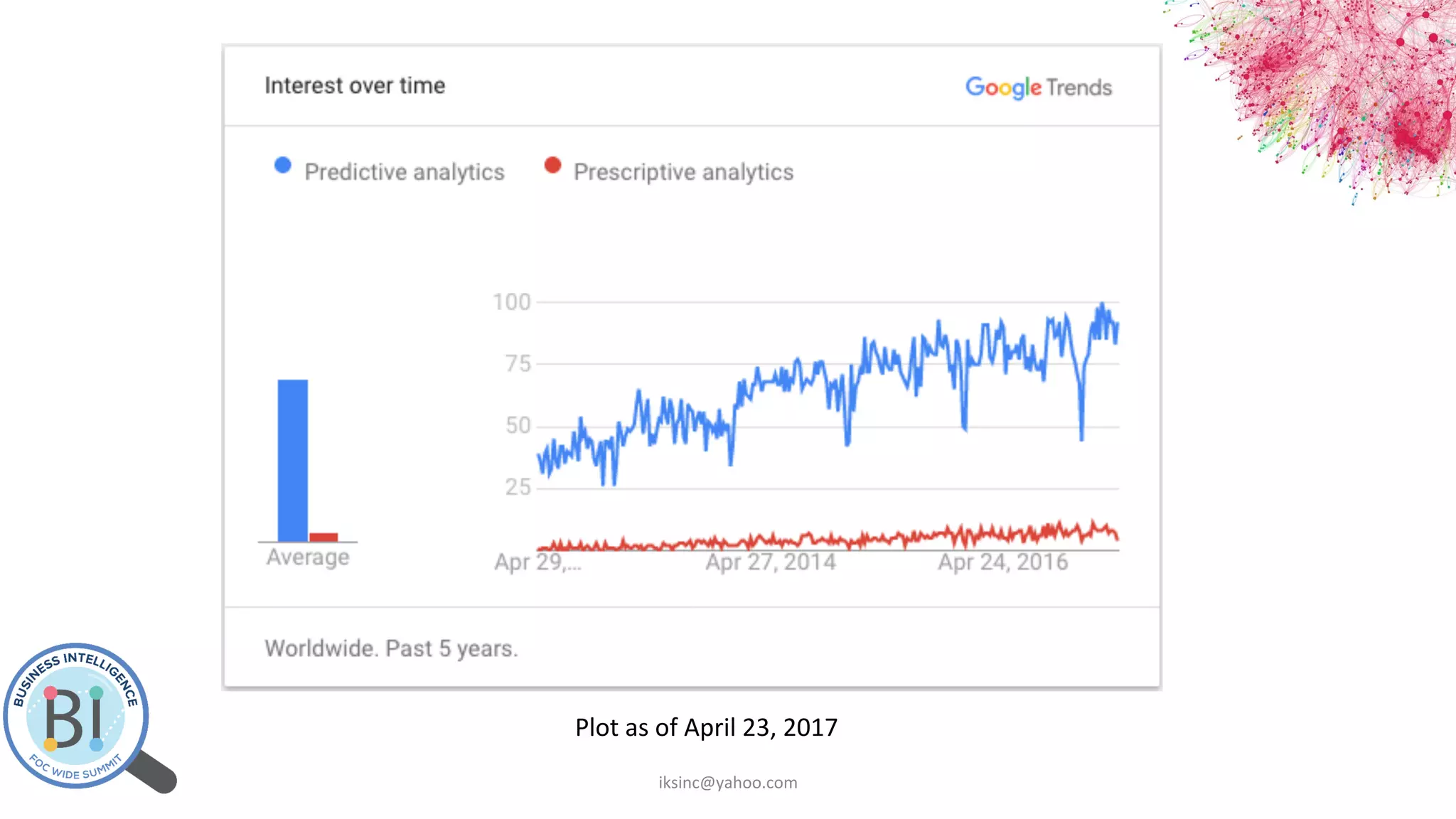Click the 50 value on the y-axis
This screenshot has height=819, width=1456.
pos(518,425)
